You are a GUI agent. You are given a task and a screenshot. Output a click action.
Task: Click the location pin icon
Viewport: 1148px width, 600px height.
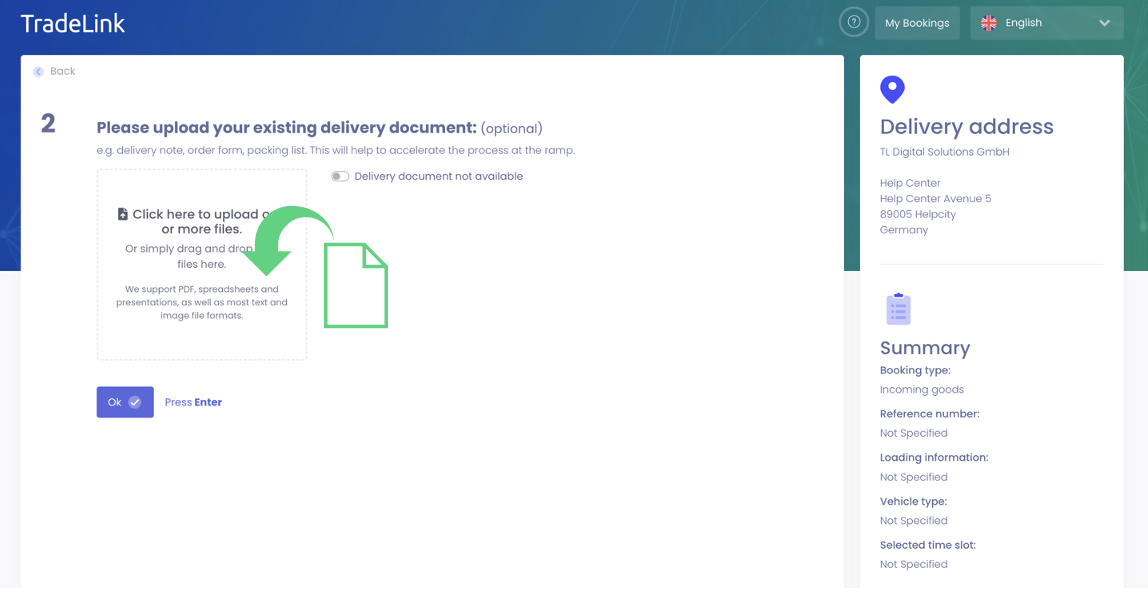point(892,90)
